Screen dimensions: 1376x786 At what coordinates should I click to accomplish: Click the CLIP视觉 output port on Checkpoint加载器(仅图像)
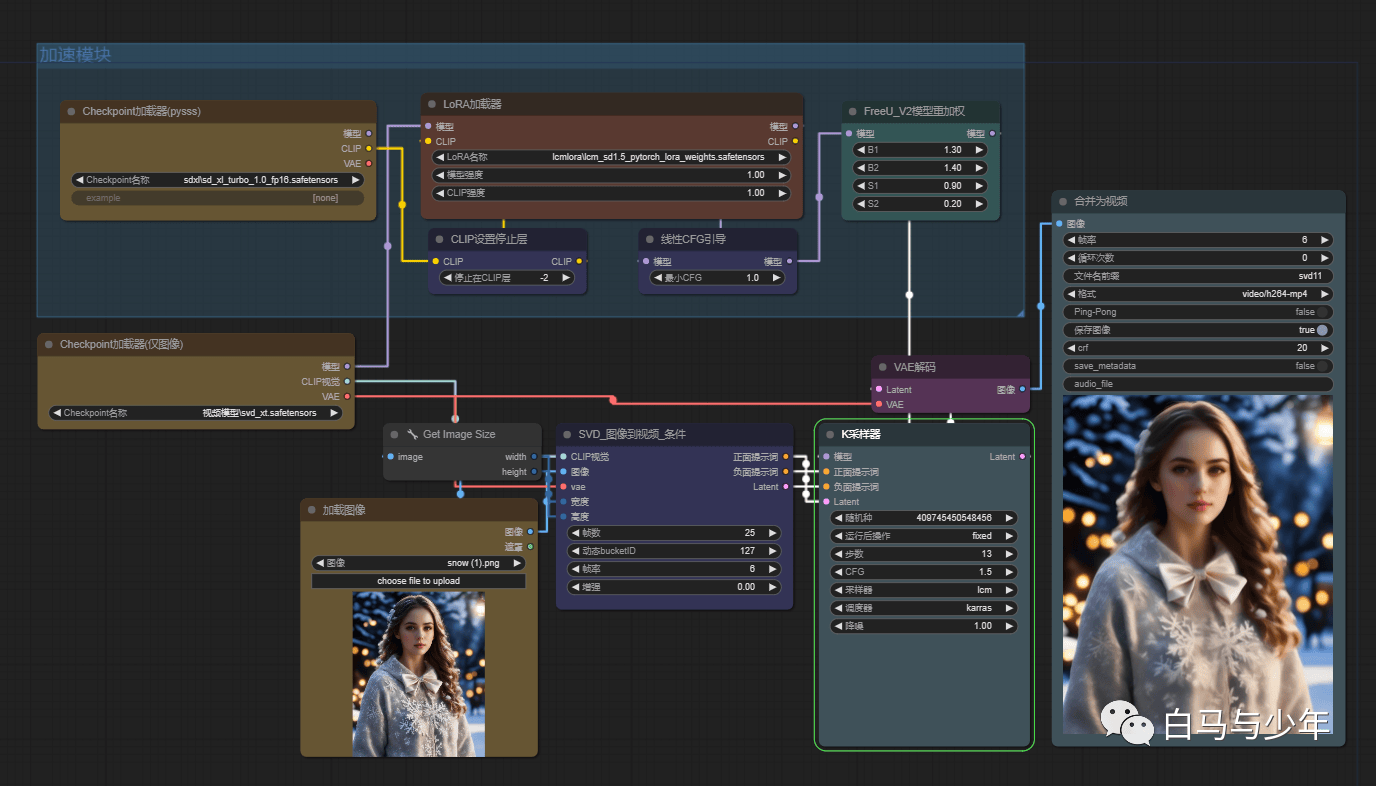347,381
